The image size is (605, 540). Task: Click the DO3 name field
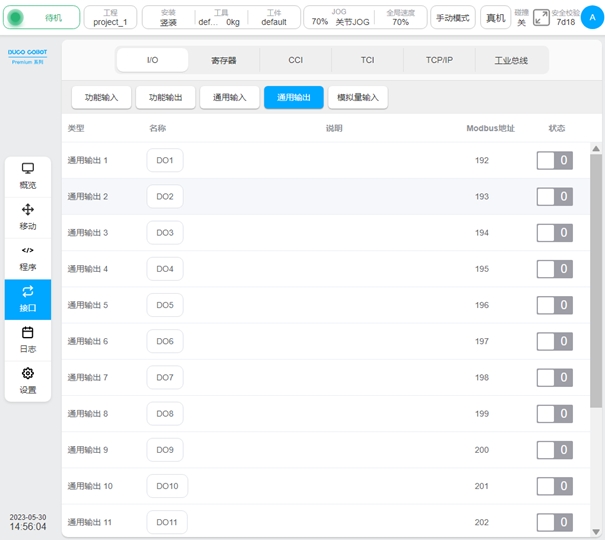[165, 233]
